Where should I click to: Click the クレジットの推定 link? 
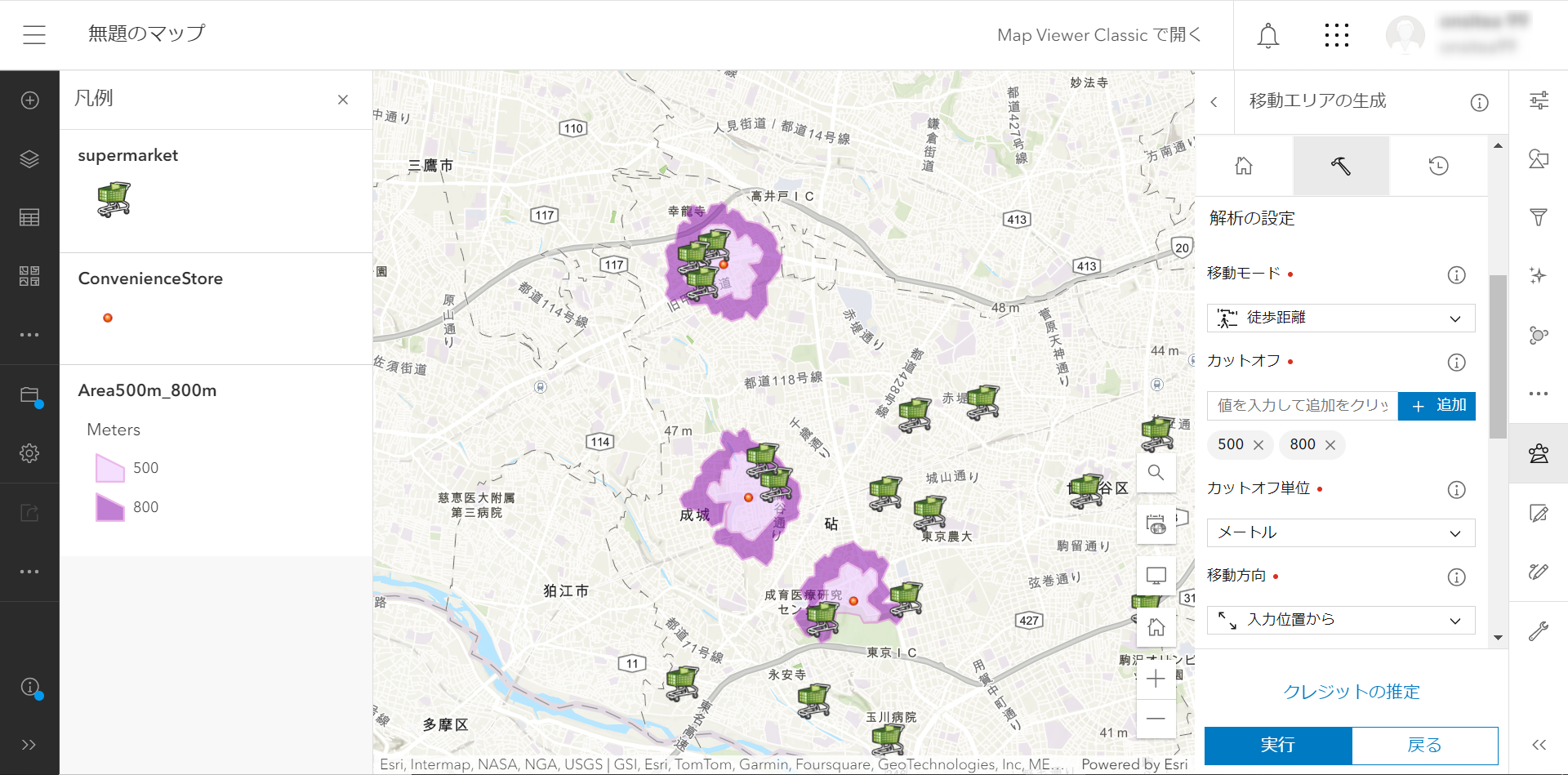click(1351, 692)
